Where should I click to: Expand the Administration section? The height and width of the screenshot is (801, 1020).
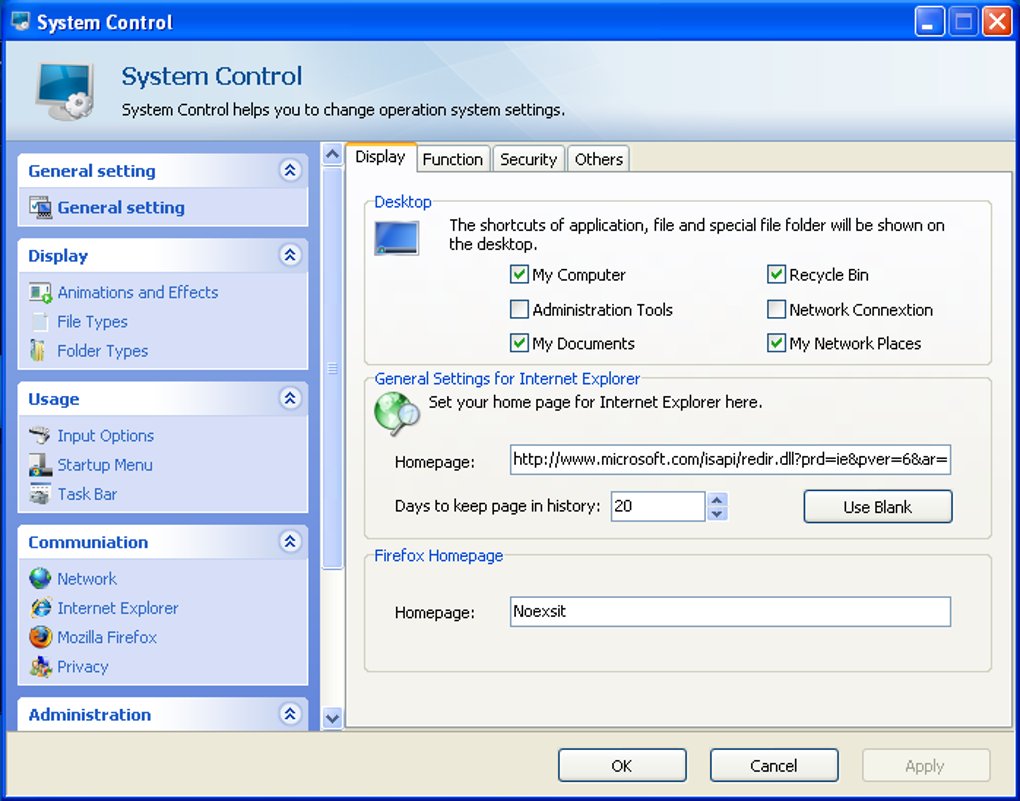click(290, 714)
